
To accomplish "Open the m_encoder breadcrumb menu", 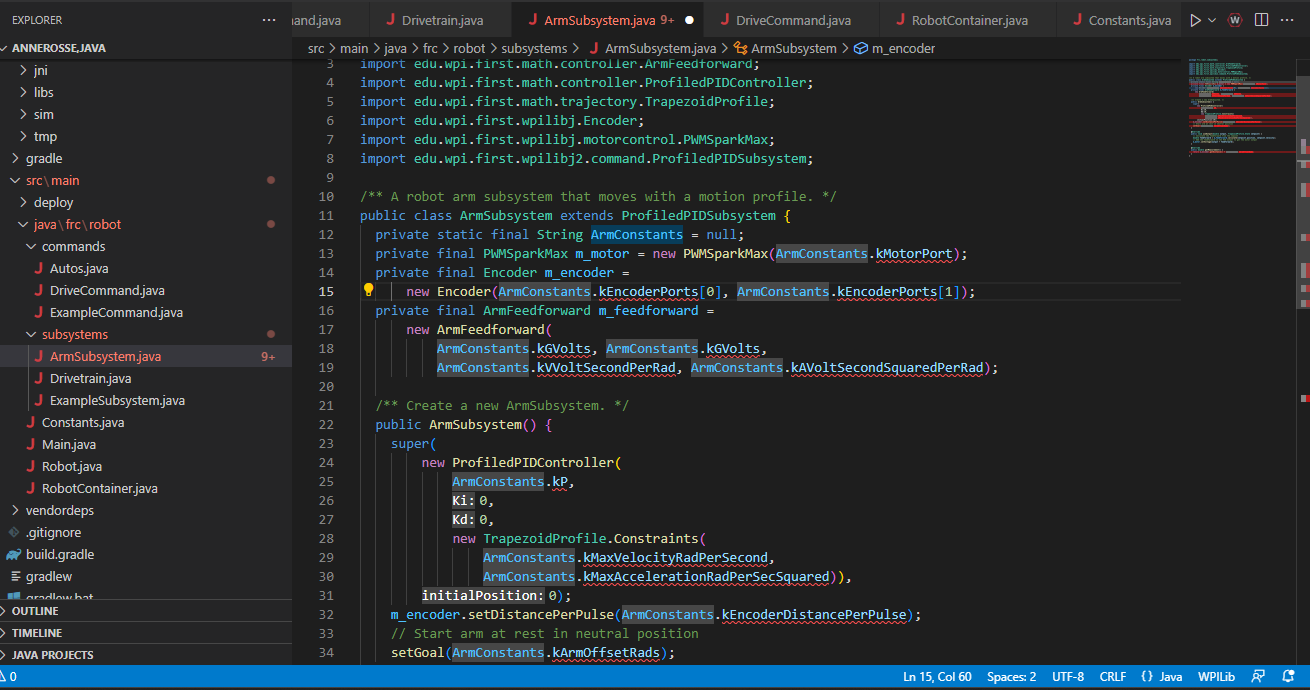I will (x=902, y=47).
